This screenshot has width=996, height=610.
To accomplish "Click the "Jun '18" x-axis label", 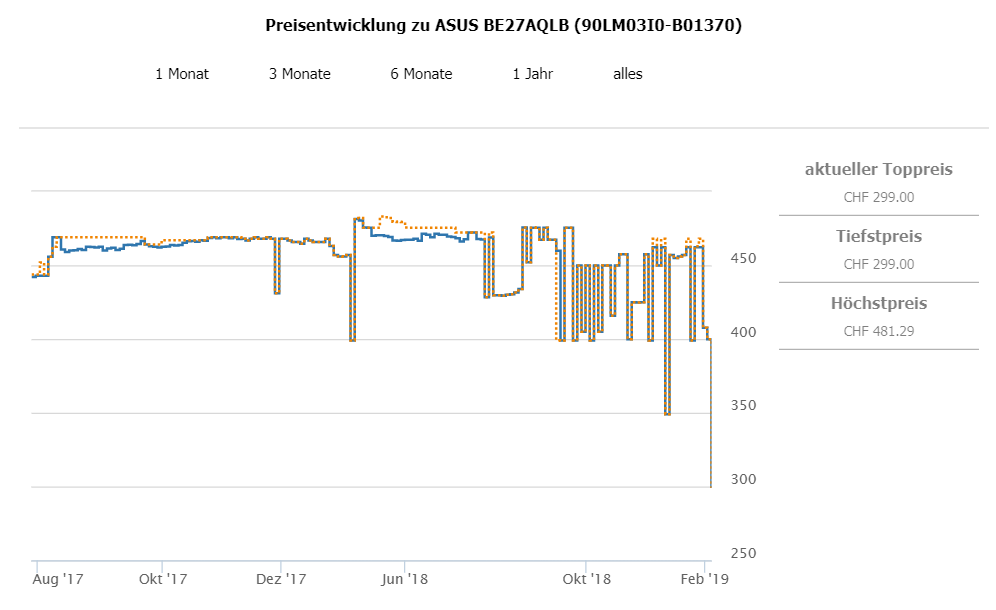I will pos(405,579).
